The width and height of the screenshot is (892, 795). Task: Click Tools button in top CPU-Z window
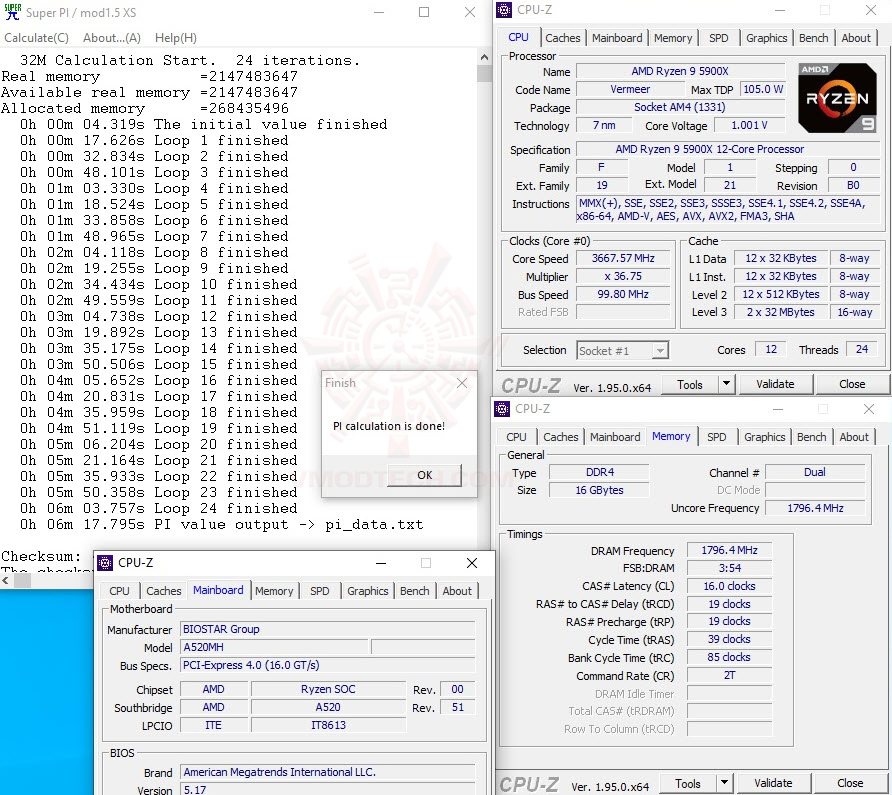689,385
